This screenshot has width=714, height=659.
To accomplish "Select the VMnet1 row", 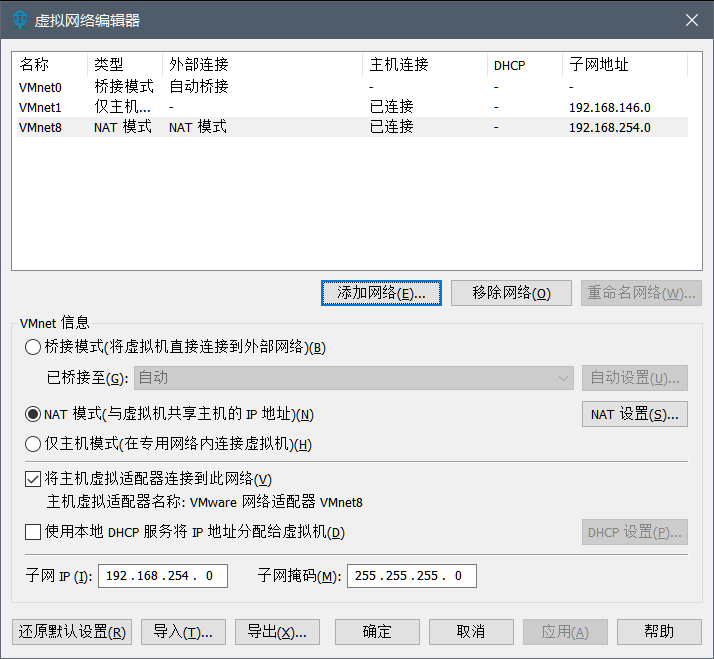I will coord(352,107).
